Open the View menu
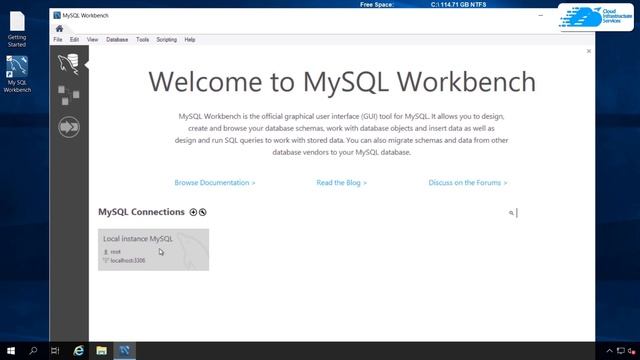This screenshot has width=640, height=360. click(x=92, y=40)
